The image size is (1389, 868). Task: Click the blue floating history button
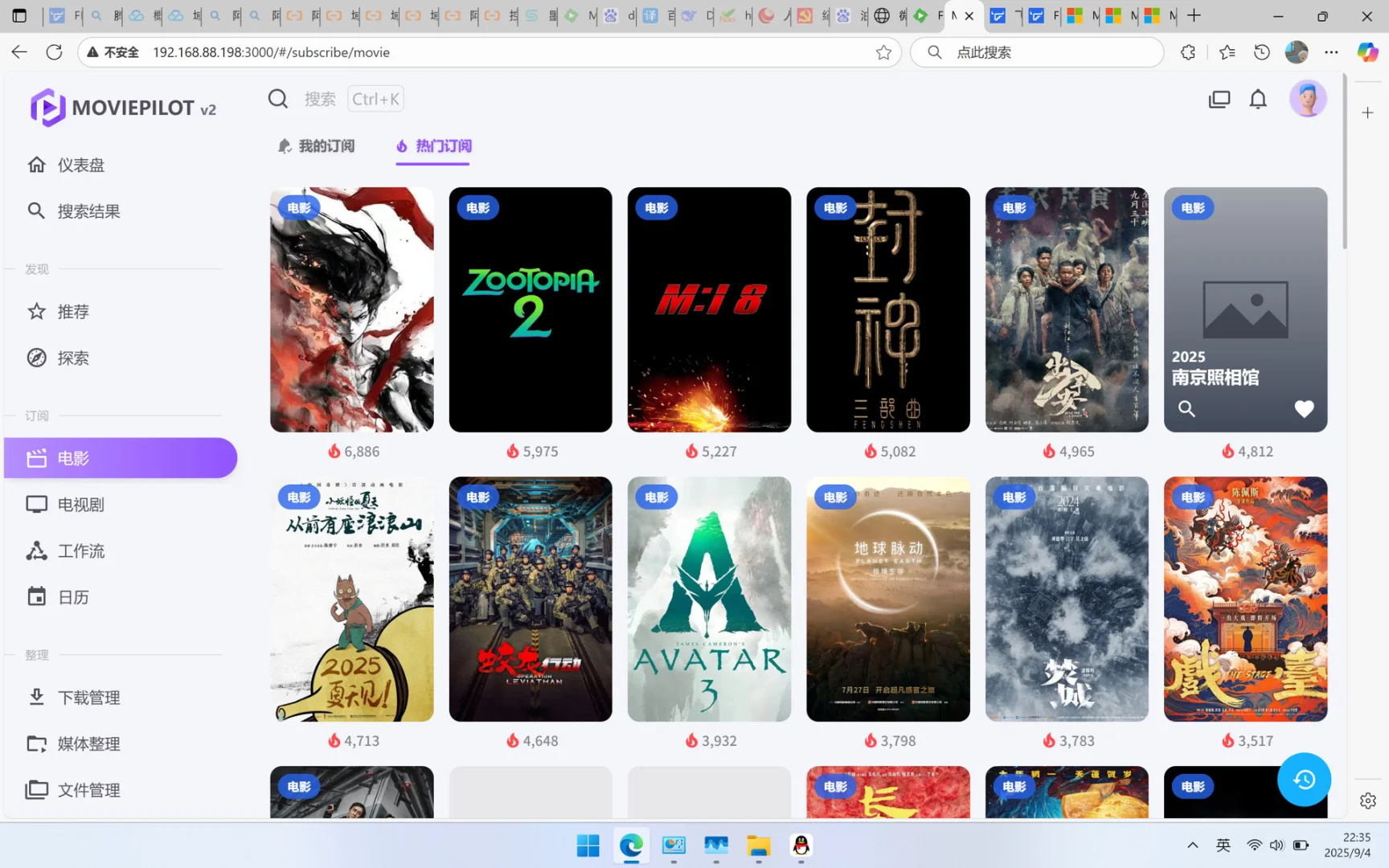1304,779
